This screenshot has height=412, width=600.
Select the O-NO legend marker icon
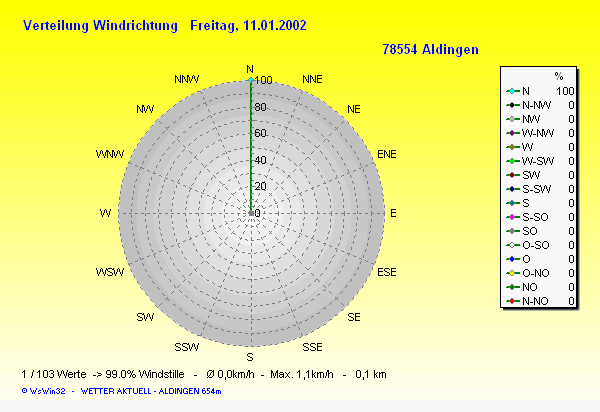click(512, 273)
